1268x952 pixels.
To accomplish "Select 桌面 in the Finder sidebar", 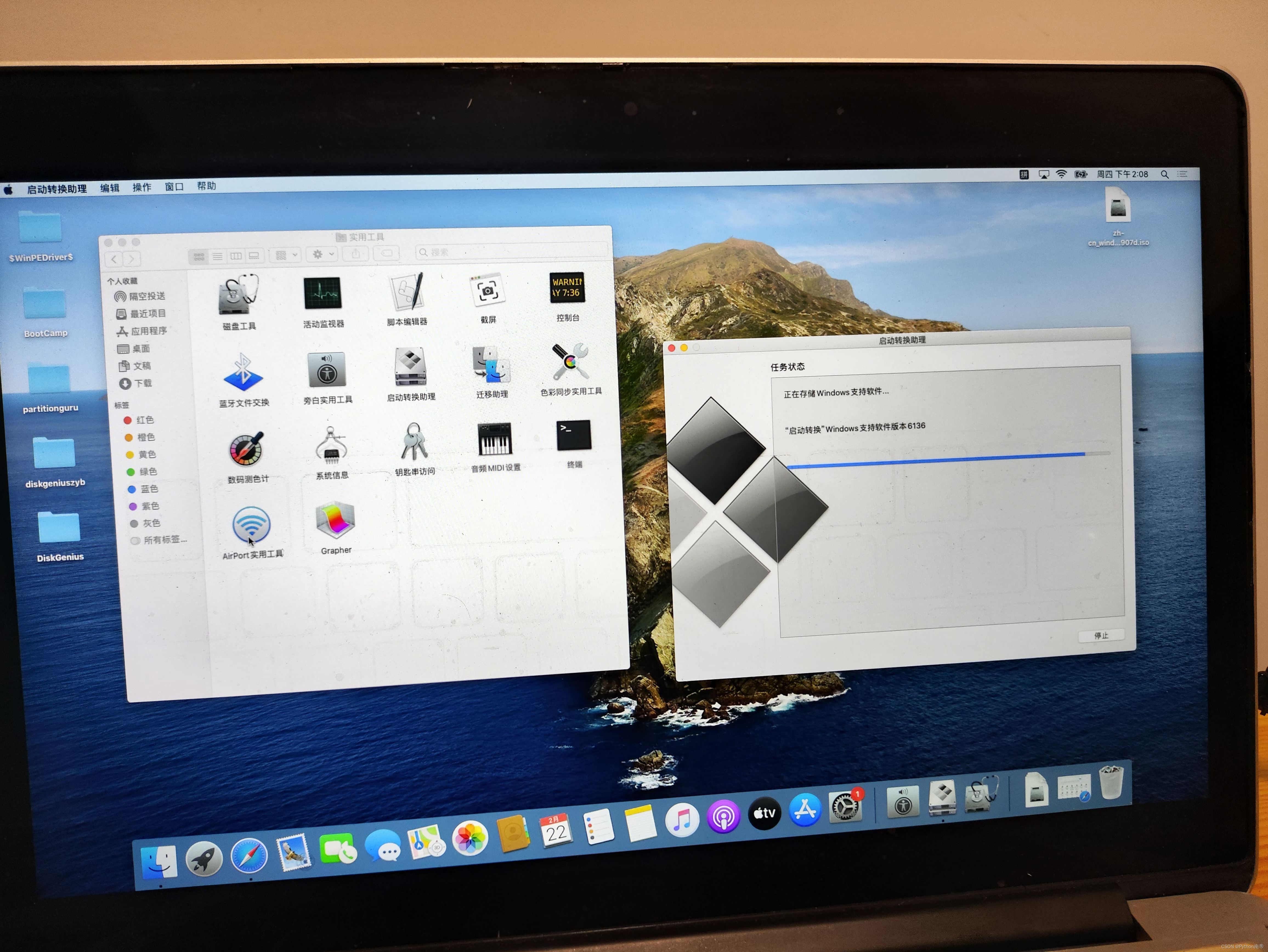I will [134, 348].
